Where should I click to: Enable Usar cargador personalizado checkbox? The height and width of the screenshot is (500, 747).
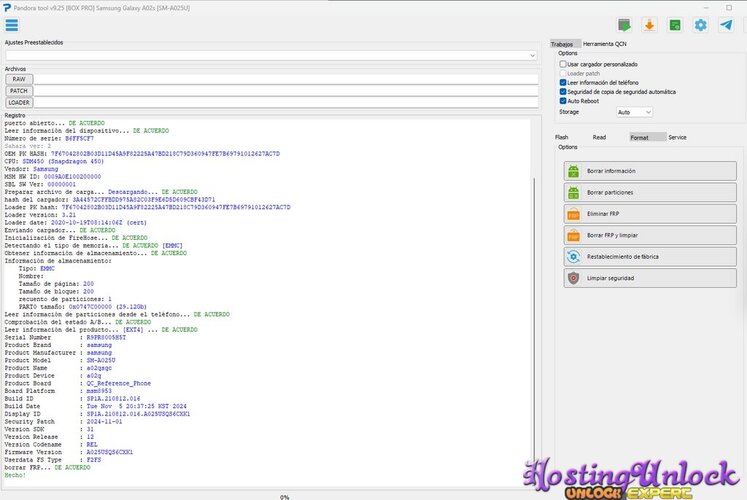point(563,64)
